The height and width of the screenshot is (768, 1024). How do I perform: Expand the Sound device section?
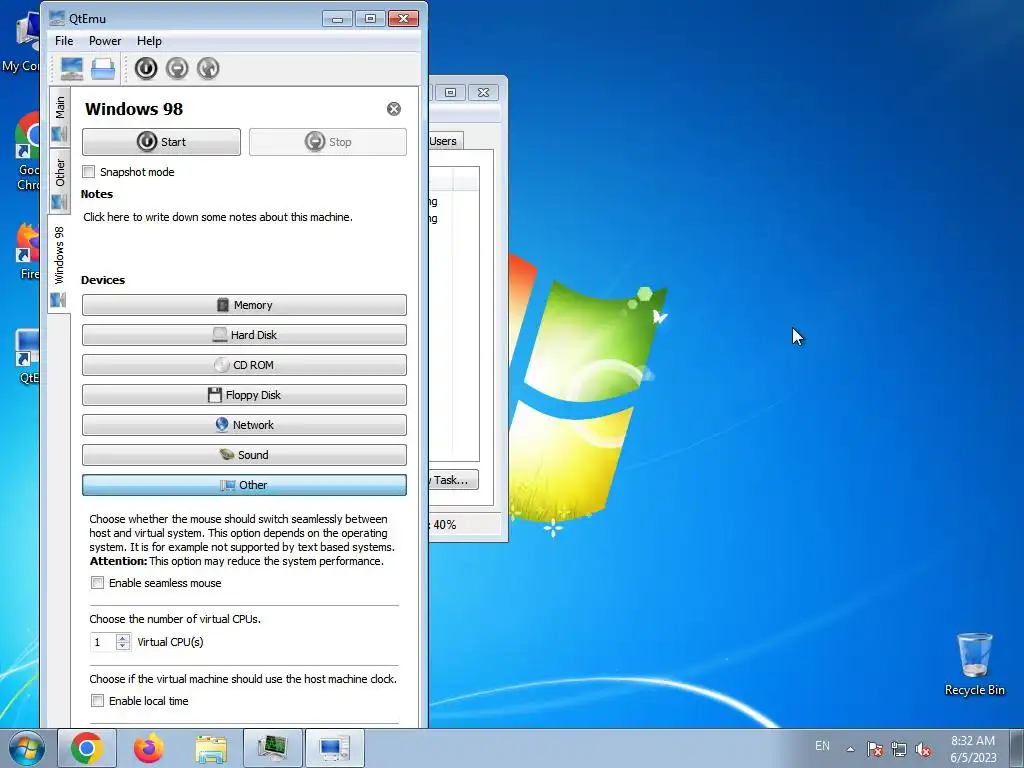click(x=244, y=455)
